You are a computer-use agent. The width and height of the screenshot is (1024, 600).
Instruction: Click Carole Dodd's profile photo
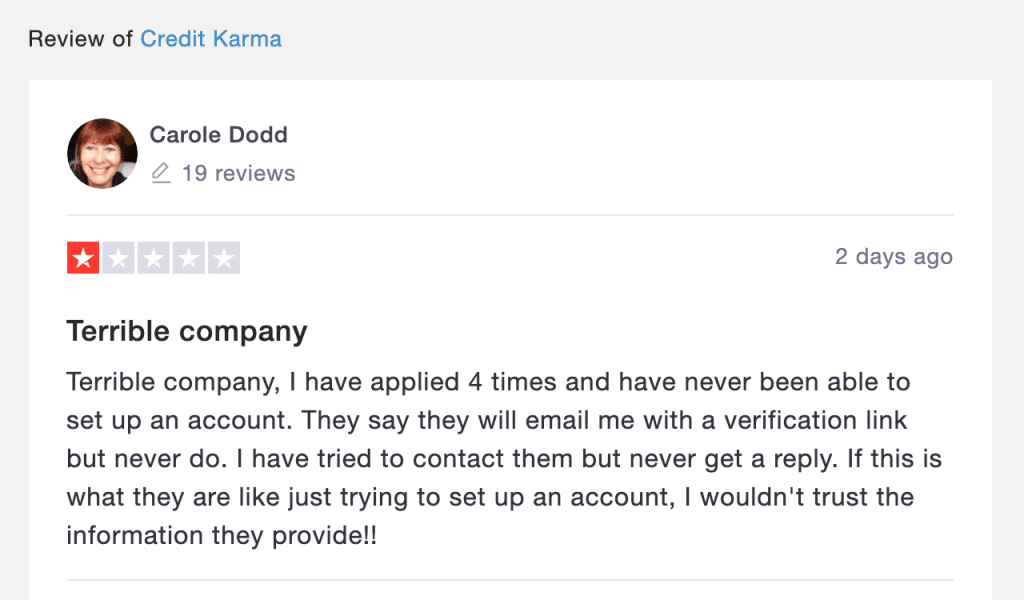click(x=103, y=153)
